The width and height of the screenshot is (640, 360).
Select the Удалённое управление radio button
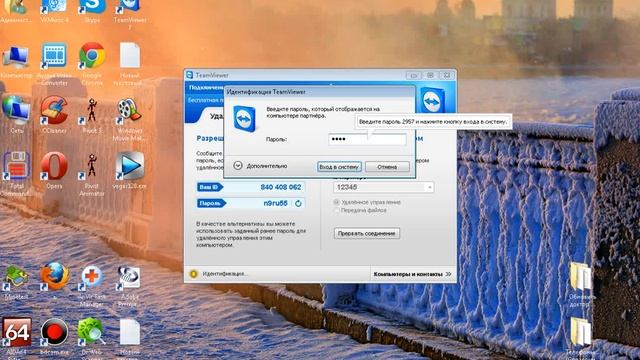[336, 202]
